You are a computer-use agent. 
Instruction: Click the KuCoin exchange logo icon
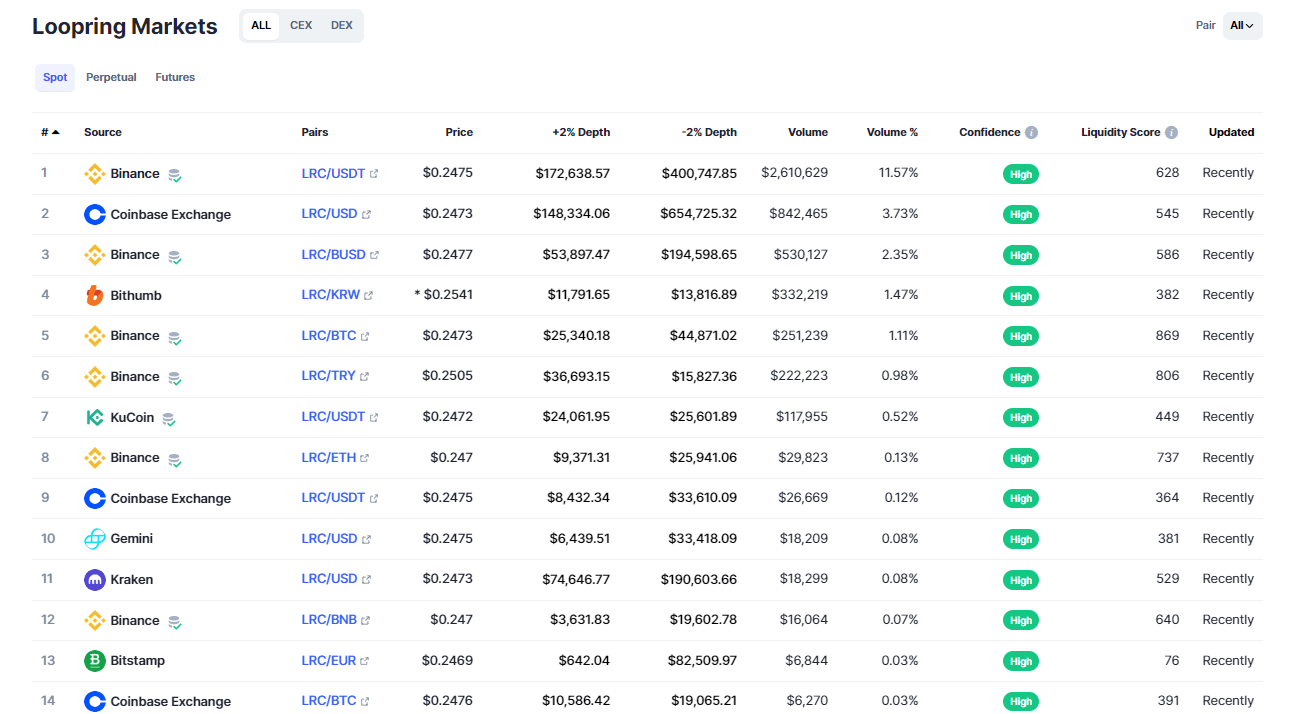94,418
